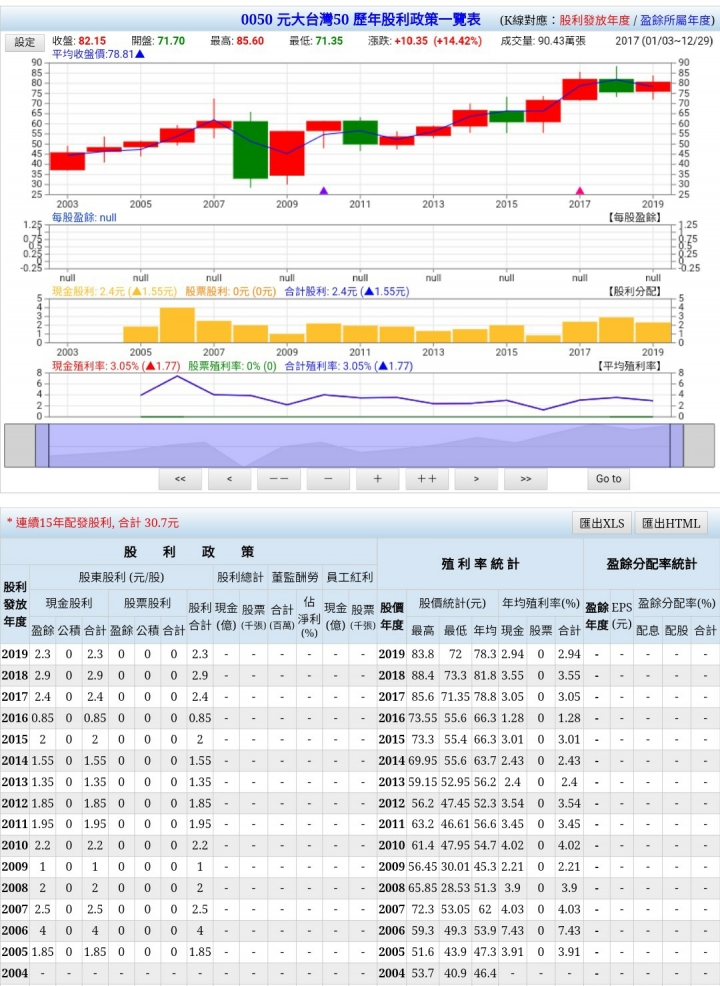The image size is (720, 986).
Task: Click the EPS (元) column header
Action: 622,616
